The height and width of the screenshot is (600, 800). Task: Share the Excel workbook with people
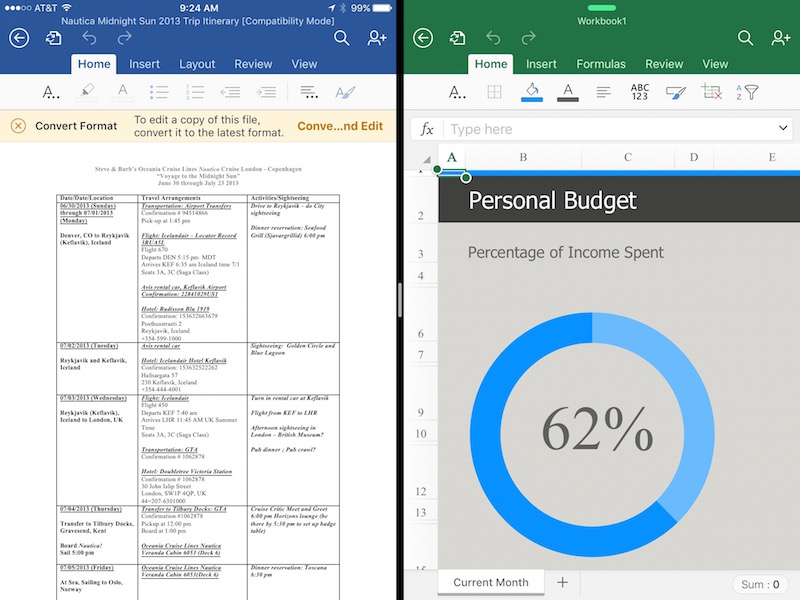coord(781,38)
